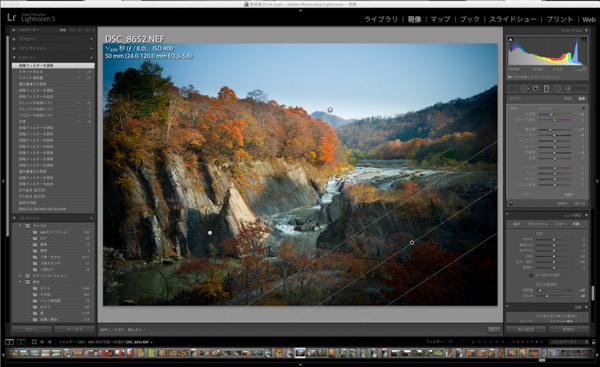Collapse the Histogram panel header triangle
The height and width of the screenshot is (367, 600).
coord(586,30)
